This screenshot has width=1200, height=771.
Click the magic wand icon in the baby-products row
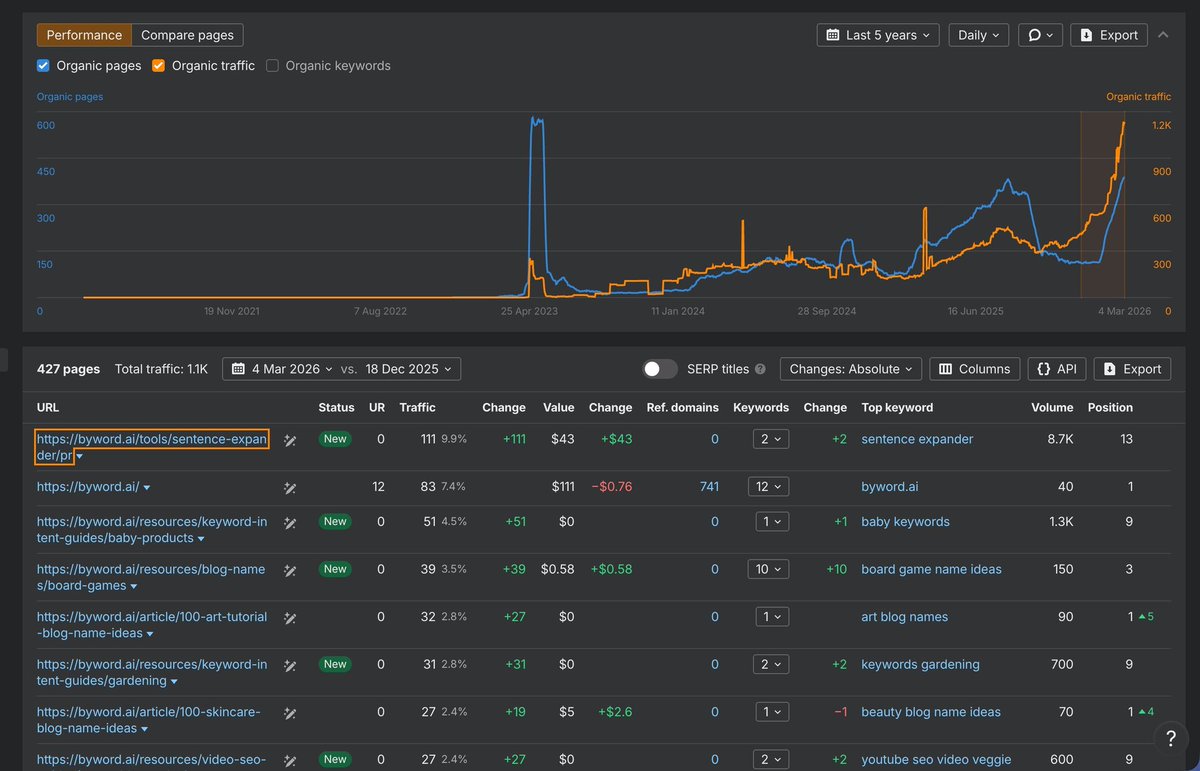pyautogui.click(x=290, y=523)
